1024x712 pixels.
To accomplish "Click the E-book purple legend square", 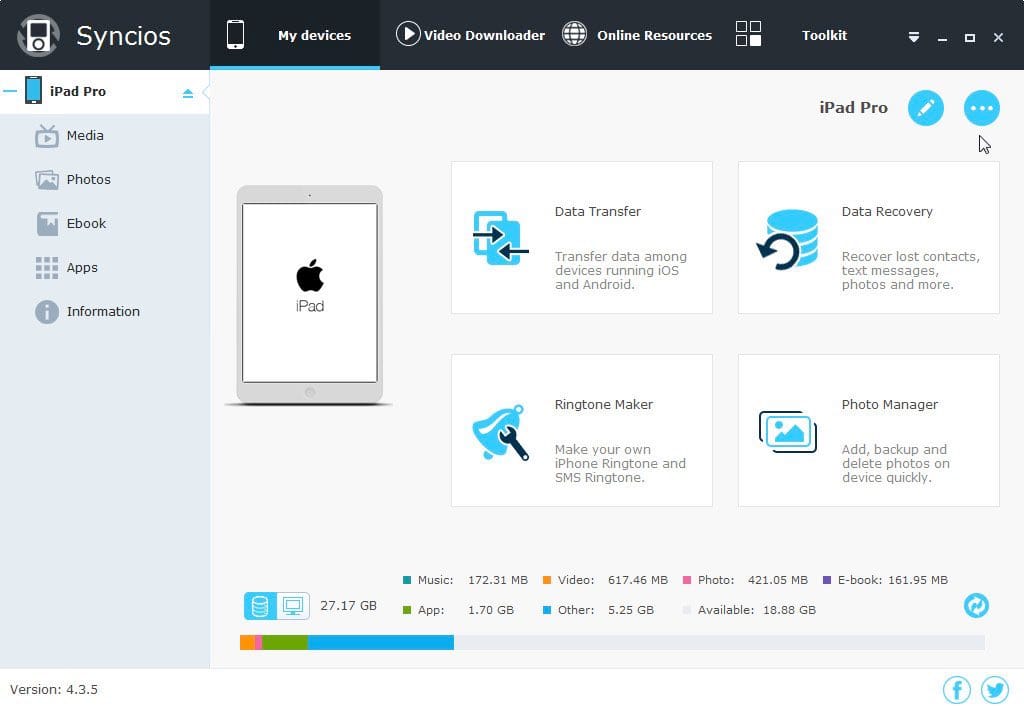I will point(827,580).
